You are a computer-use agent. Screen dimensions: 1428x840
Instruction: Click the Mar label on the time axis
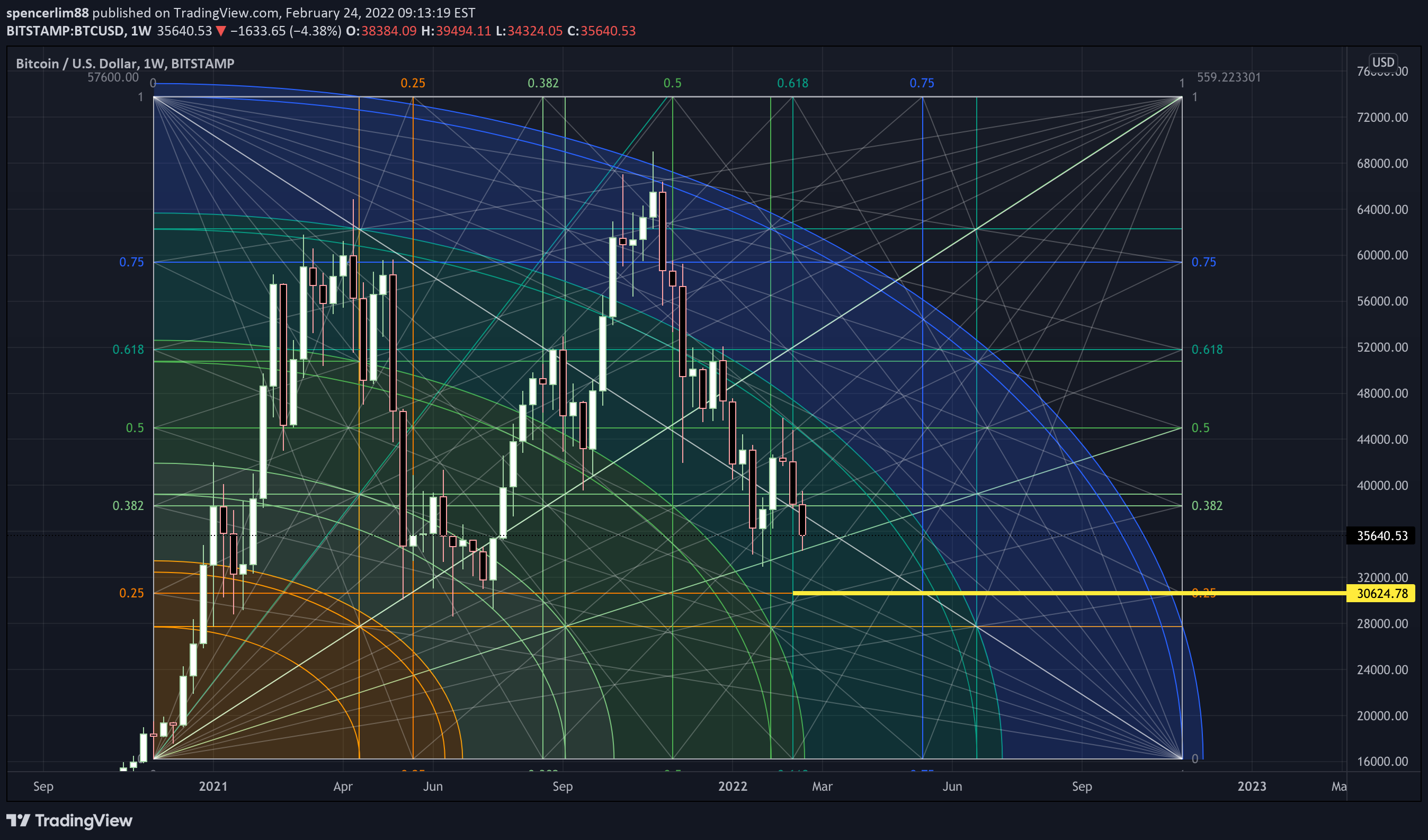[822, 786]
